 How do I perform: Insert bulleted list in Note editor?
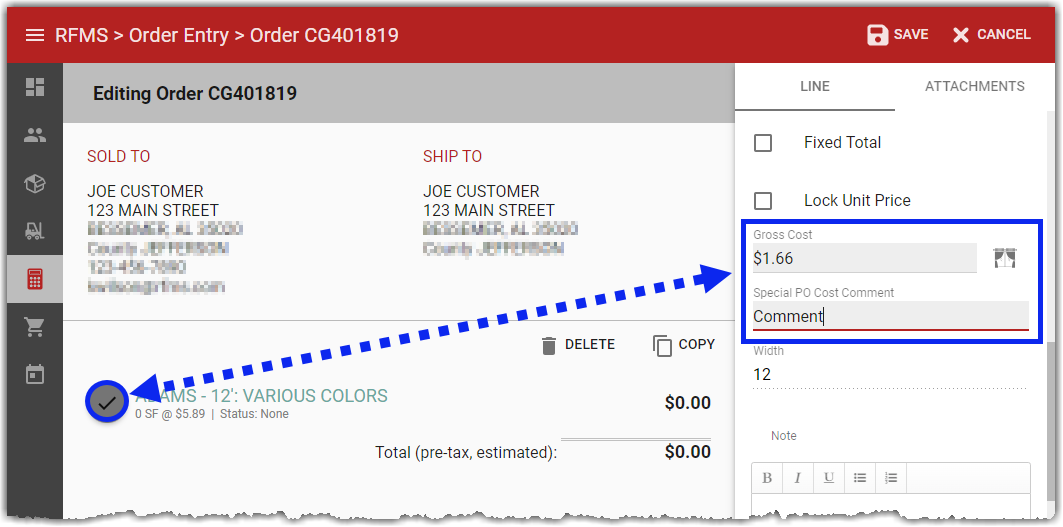click(860, 478)
